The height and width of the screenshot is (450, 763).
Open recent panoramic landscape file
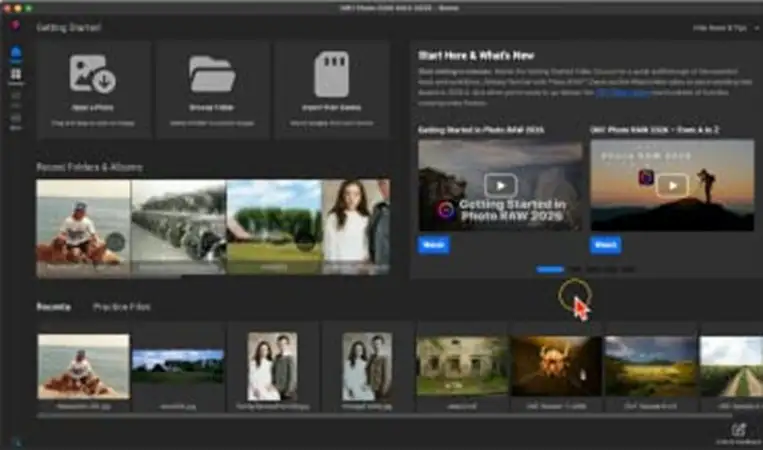click(178, 366)
